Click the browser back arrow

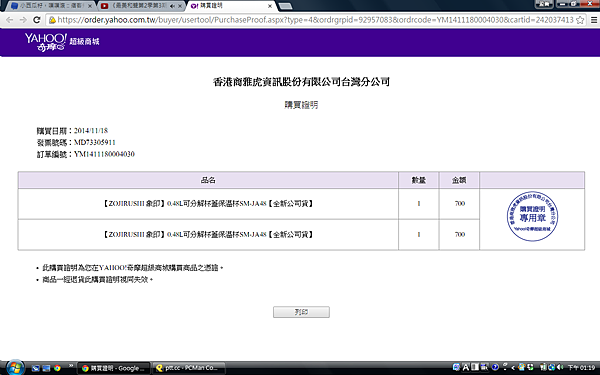pyautogui.click(x=10, y=20)
